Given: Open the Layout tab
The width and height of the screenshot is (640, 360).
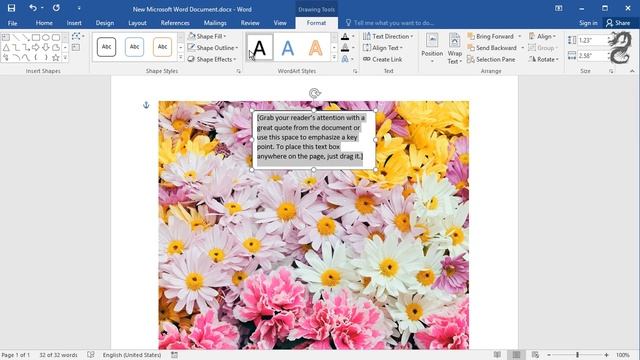Looking at the screenshot, I should pos(137,23).
